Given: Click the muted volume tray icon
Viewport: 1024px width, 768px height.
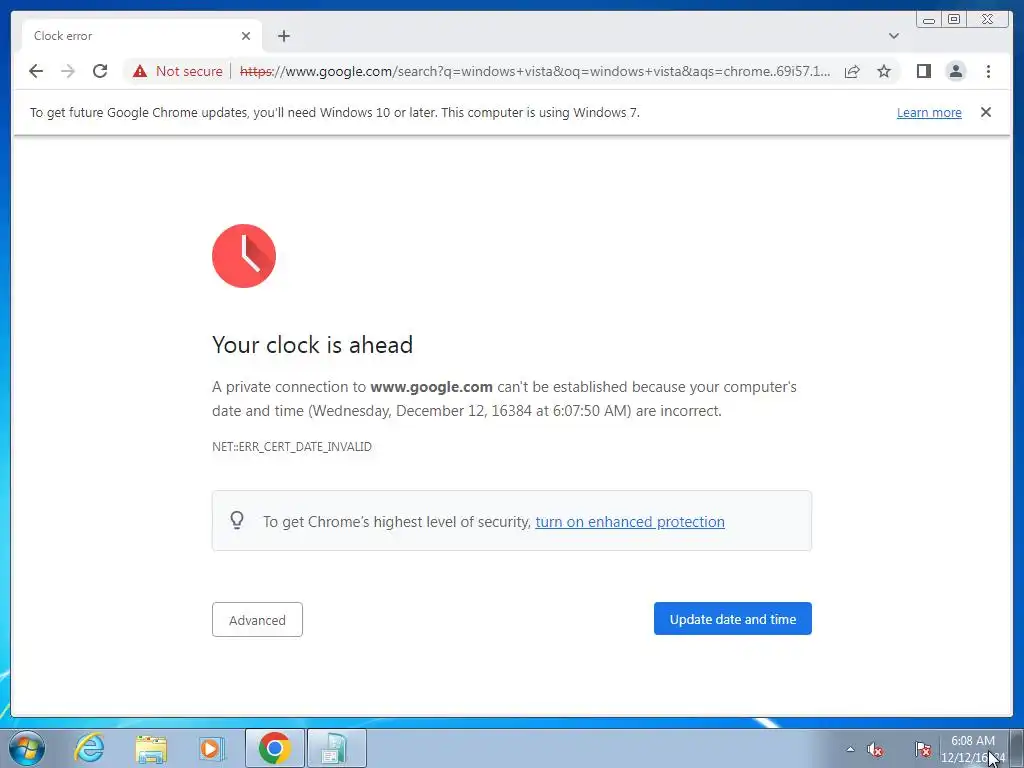Looking at the screenshot, I should (875, 750).
